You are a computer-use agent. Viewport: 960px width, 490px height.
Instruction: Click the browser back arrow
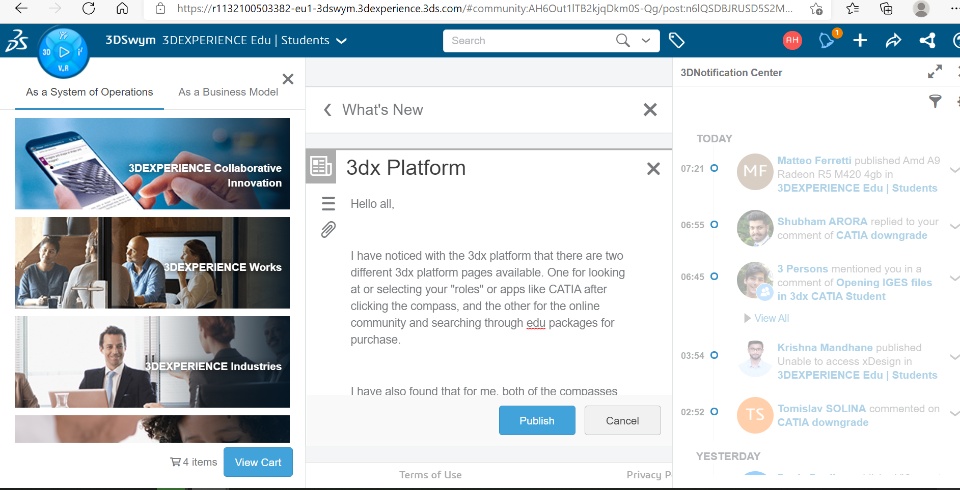(x=21, y=8)
